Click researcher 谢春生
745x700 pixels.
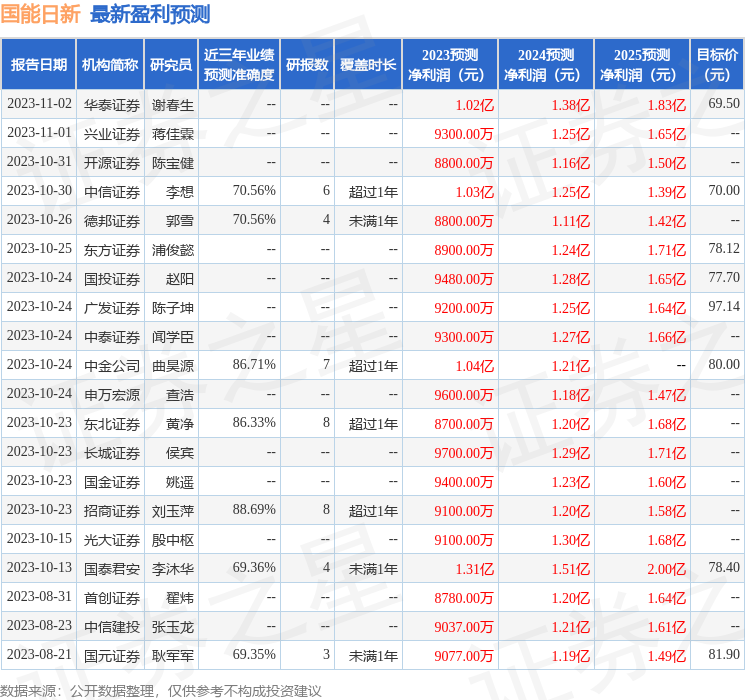point(173,105)
